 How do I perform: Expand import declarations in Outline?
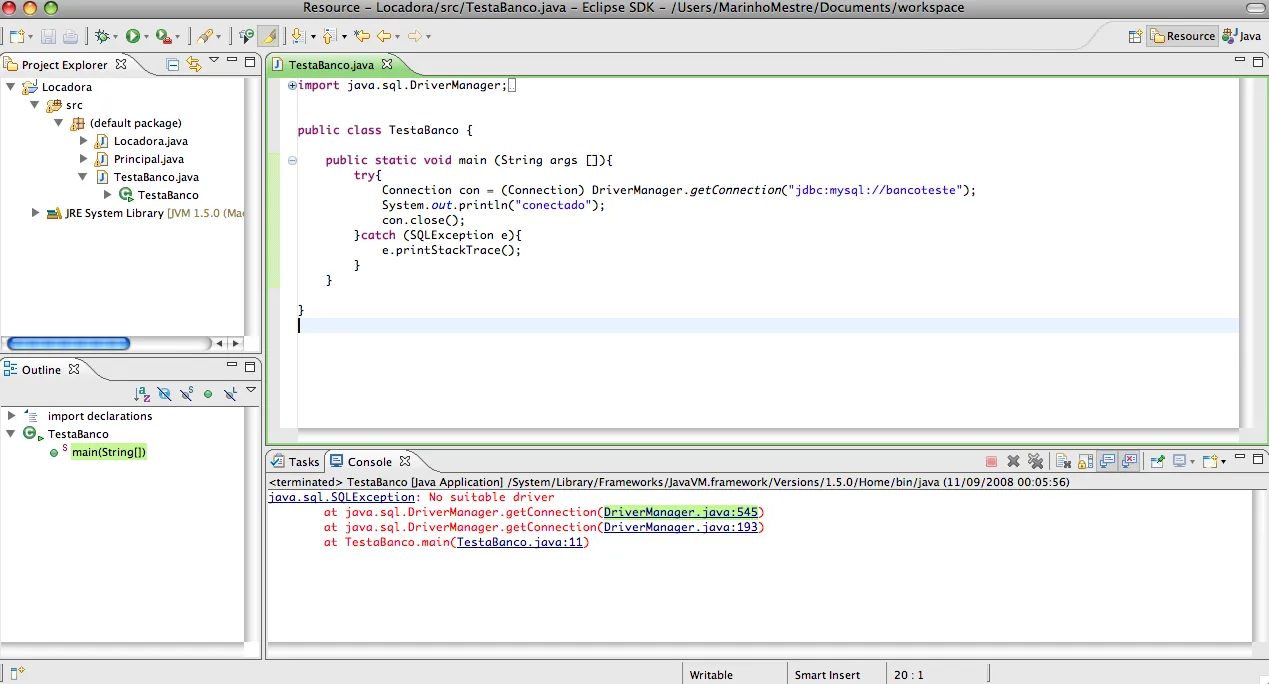pyautogui.click(x=11, y=416)
